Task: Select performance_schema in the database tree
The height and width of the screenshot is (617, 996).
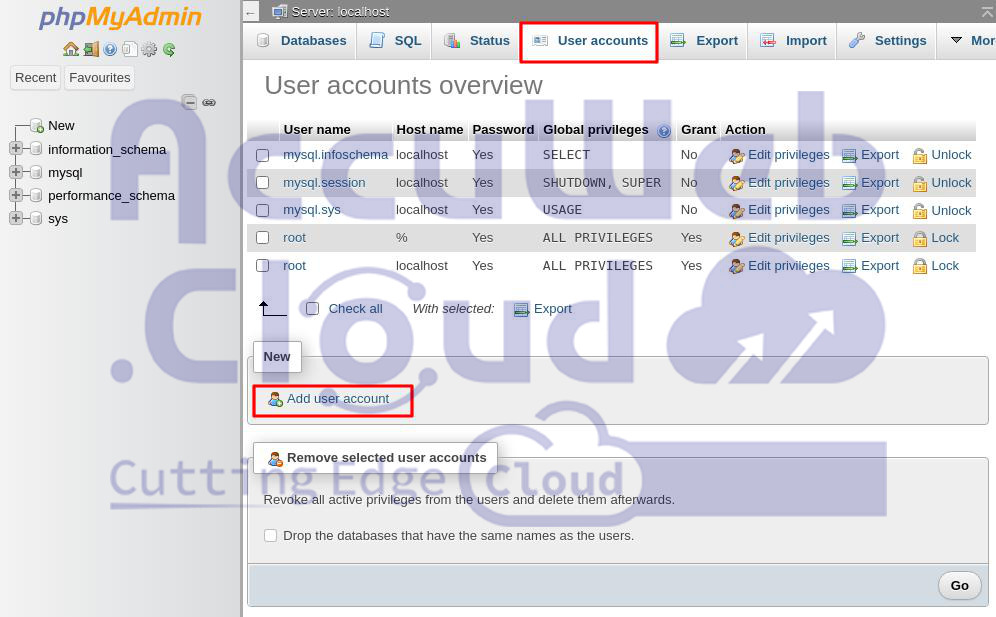Action: click(x=111, y=196)
